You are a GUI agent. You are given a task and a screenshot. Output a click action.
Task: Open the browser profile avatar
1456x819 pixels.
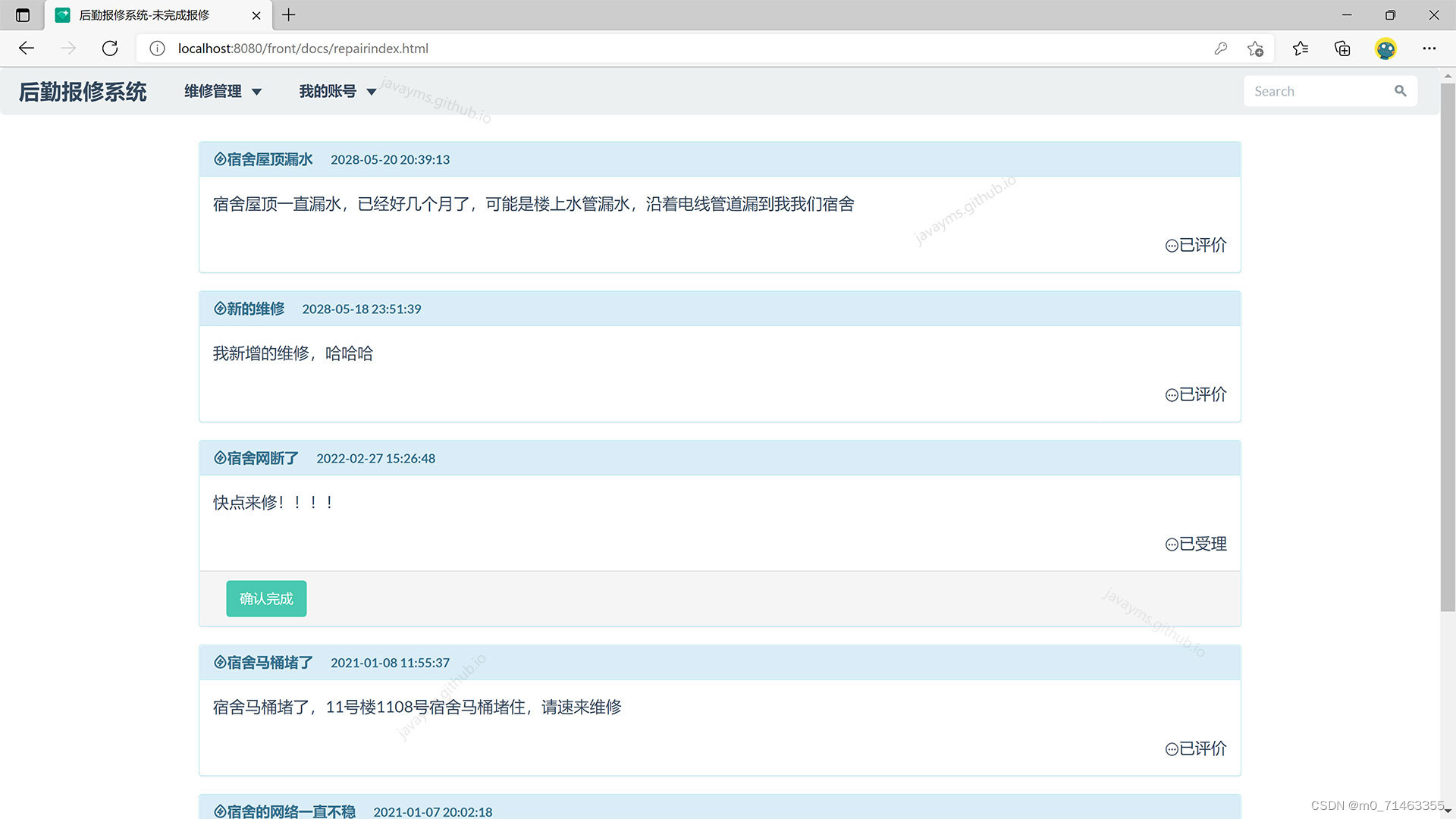[1385, 49]
